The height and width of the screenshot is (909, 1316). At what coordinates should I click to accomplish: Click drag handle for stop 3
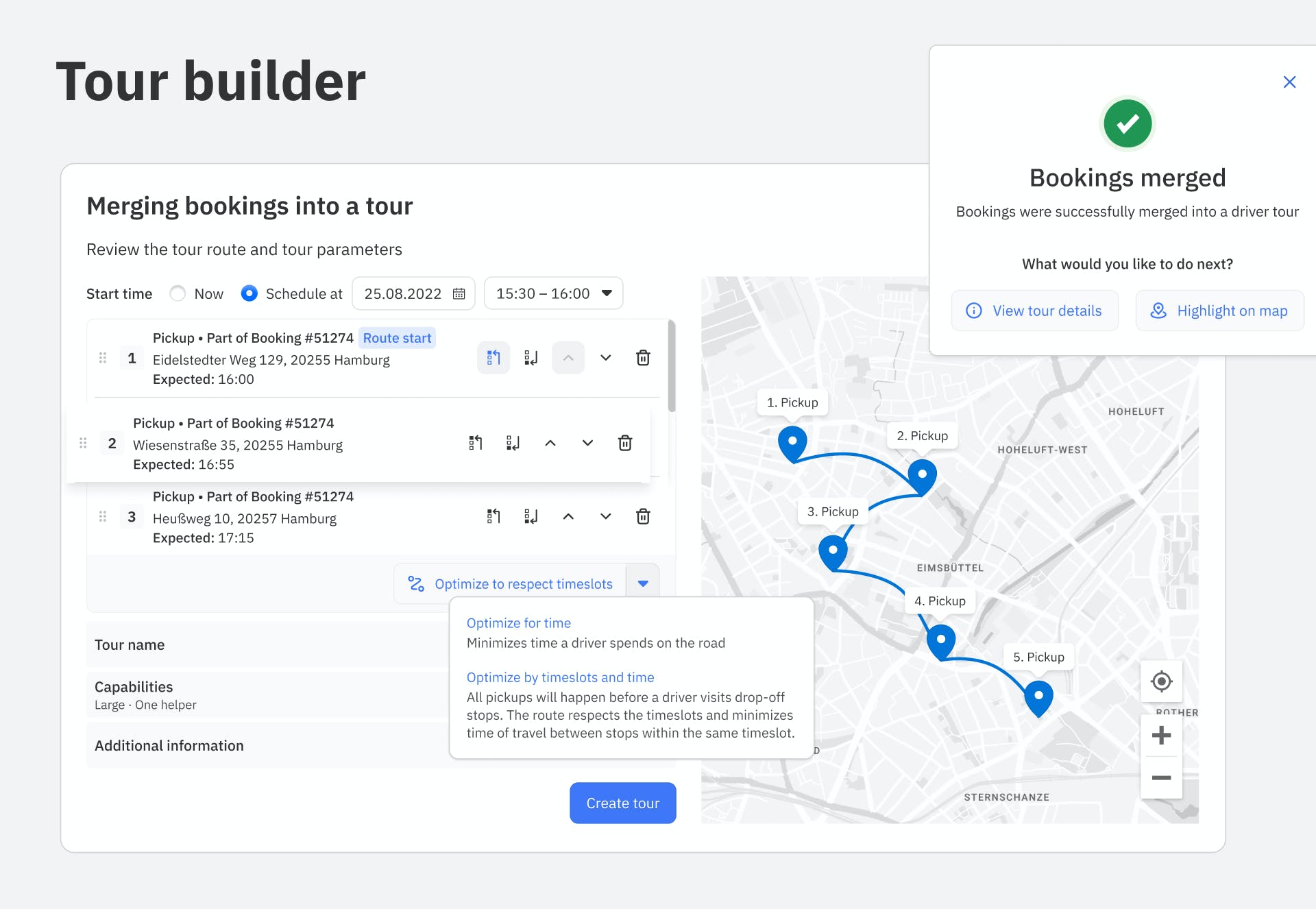click(x=103, y=516)
